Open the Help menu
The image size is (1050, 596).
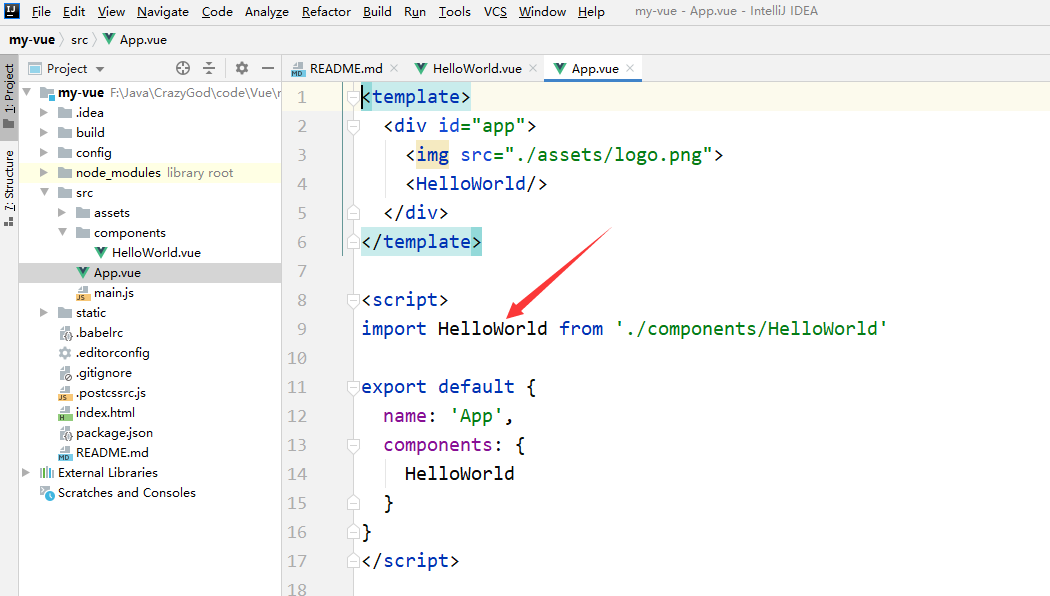(x=591, y=11)
